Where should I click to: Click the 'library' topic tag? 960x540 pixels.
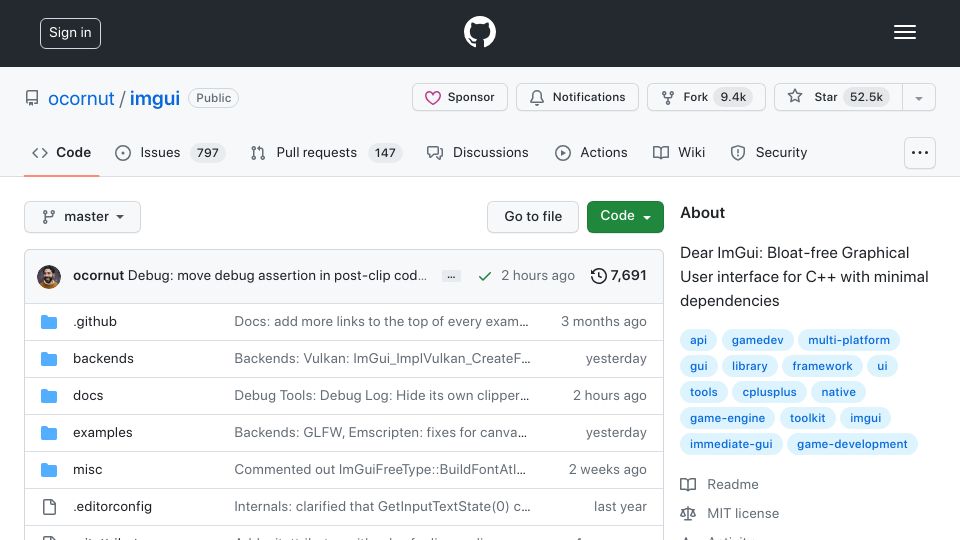[749, 366]
